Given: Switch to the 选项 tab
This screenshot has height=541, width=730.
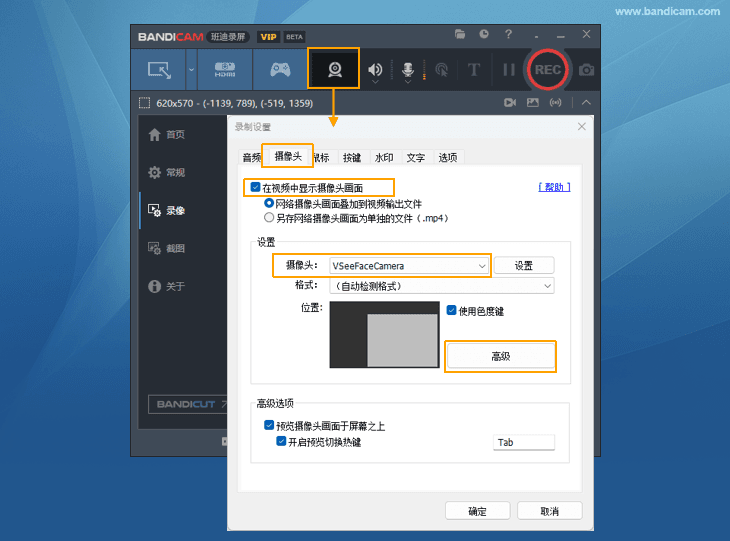Looking at the screenshot, I should [x=448, y=157].
